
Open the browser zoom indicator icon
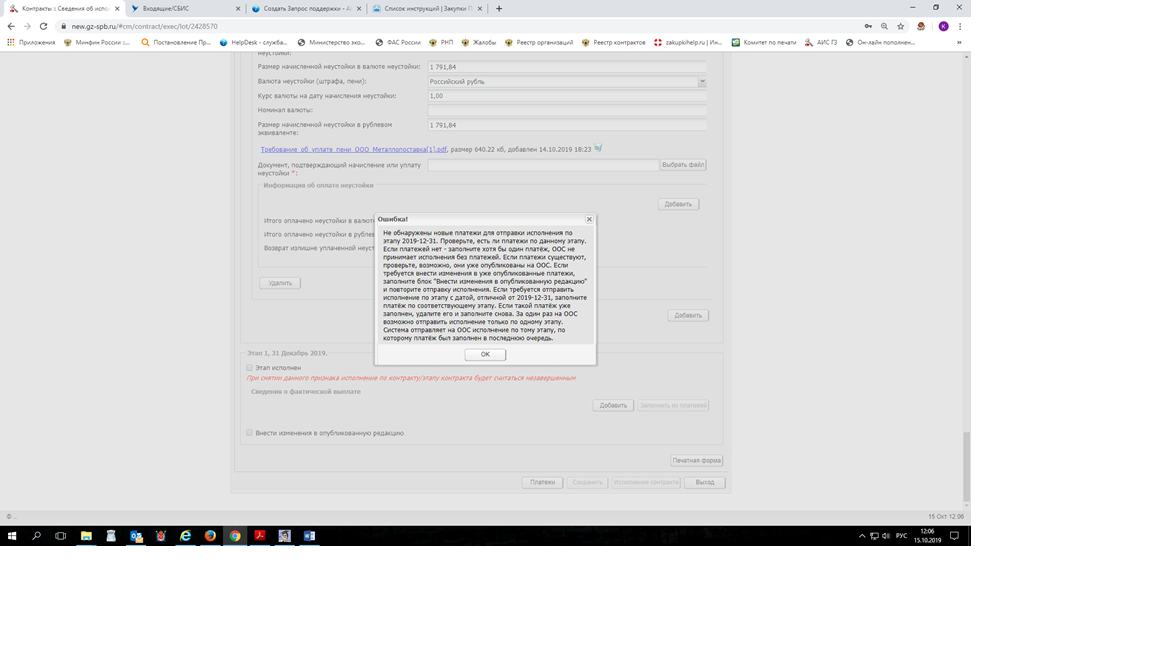click(885, 26)
